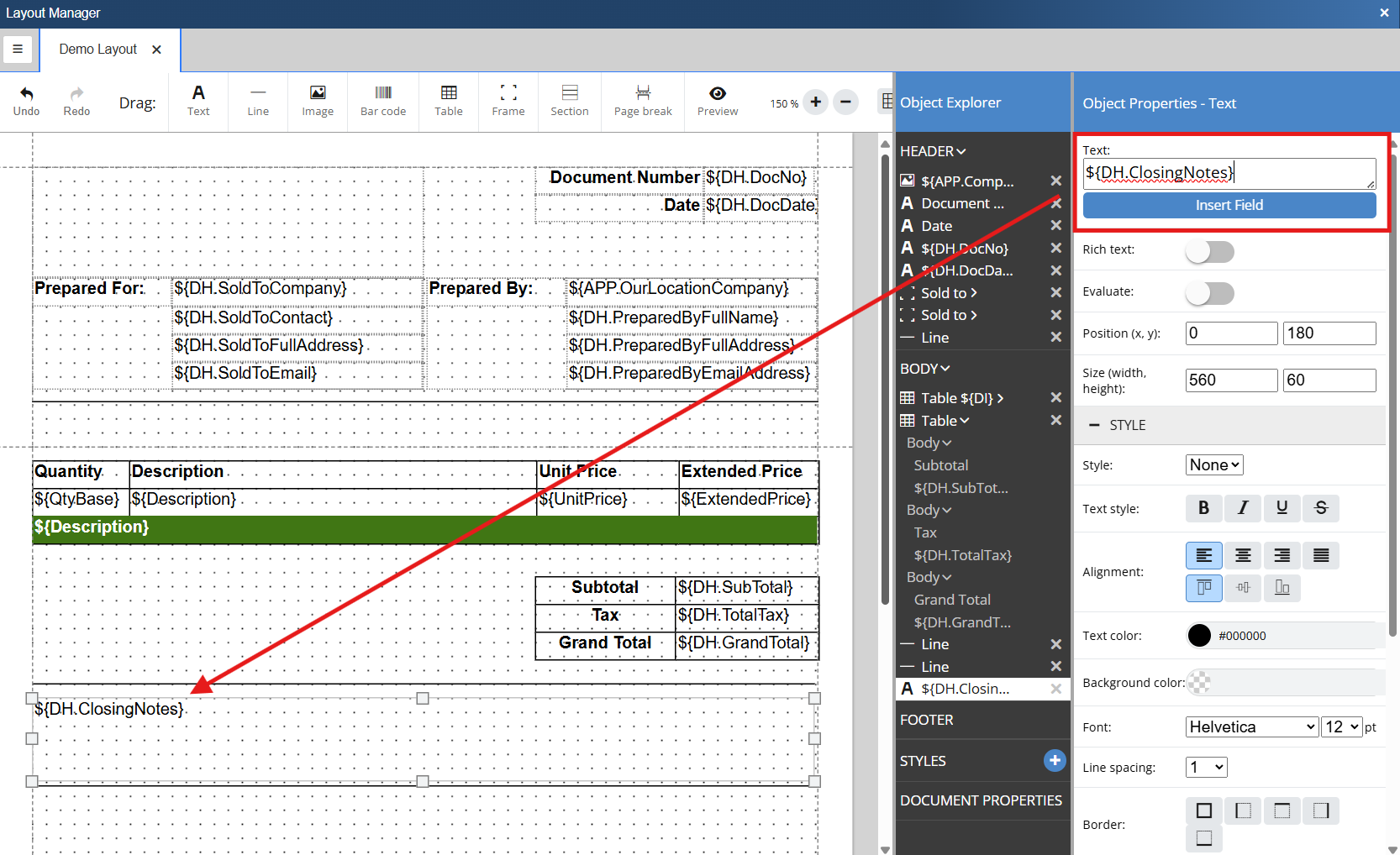Toggle bold text style

[x=1203, y=508]
